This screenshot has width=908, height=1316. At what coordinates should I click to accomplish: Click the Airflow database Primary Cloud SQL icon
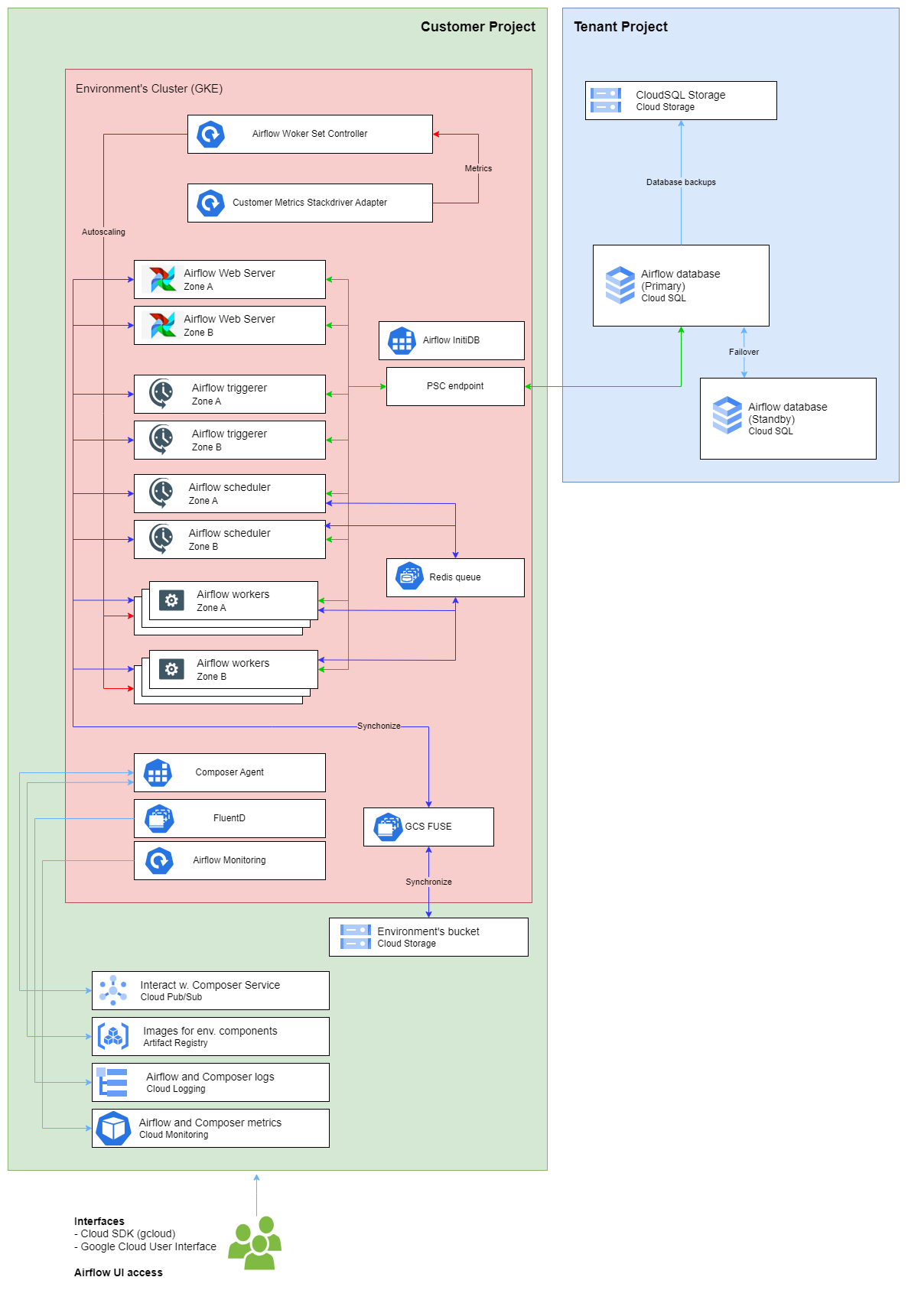620,285
